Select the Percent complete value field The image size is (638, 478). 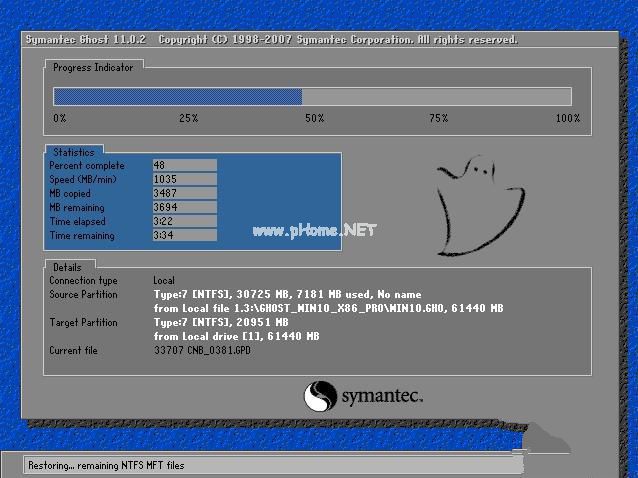point(185,165)
